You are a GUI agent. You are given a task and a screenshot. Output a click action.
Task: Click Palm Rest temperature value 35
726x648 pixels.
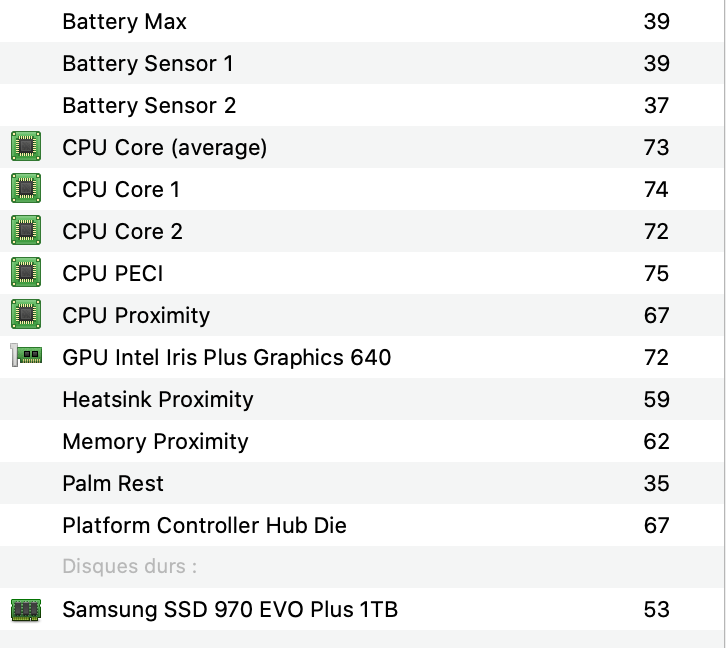tap(656, 483)
